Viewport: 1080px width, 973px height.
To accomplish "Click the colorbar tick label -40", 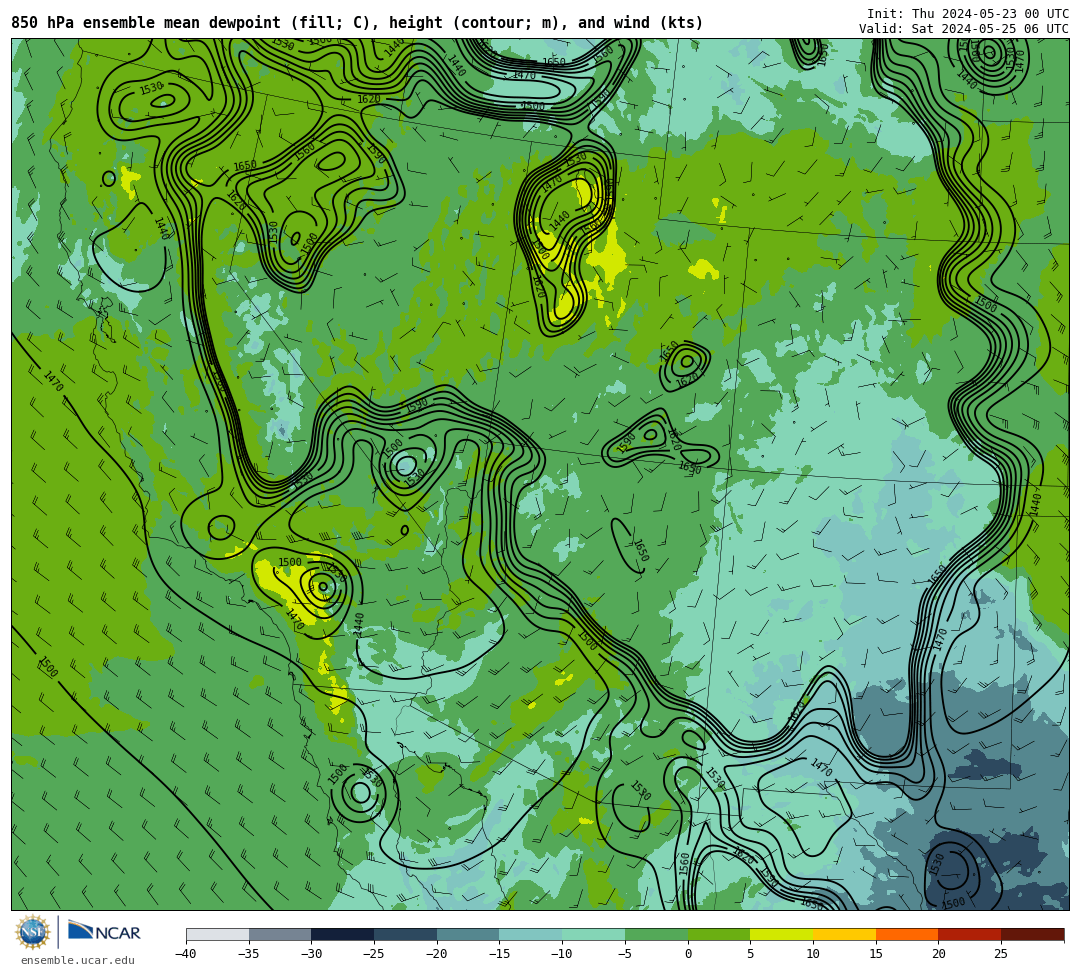I will tap(185, 954).
